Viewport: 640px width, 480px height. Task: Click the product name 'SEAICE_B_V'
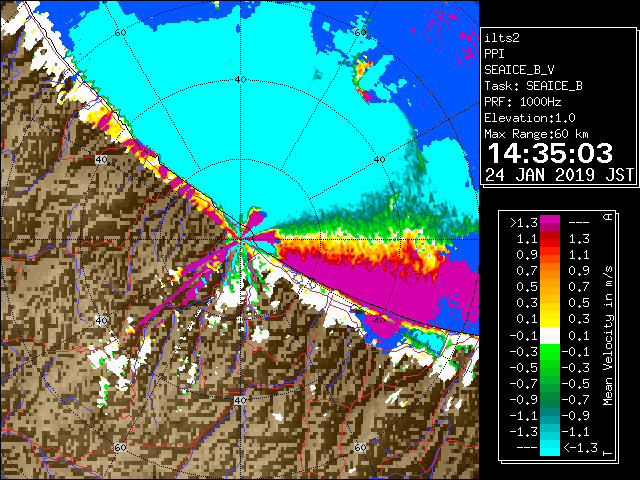519,70
